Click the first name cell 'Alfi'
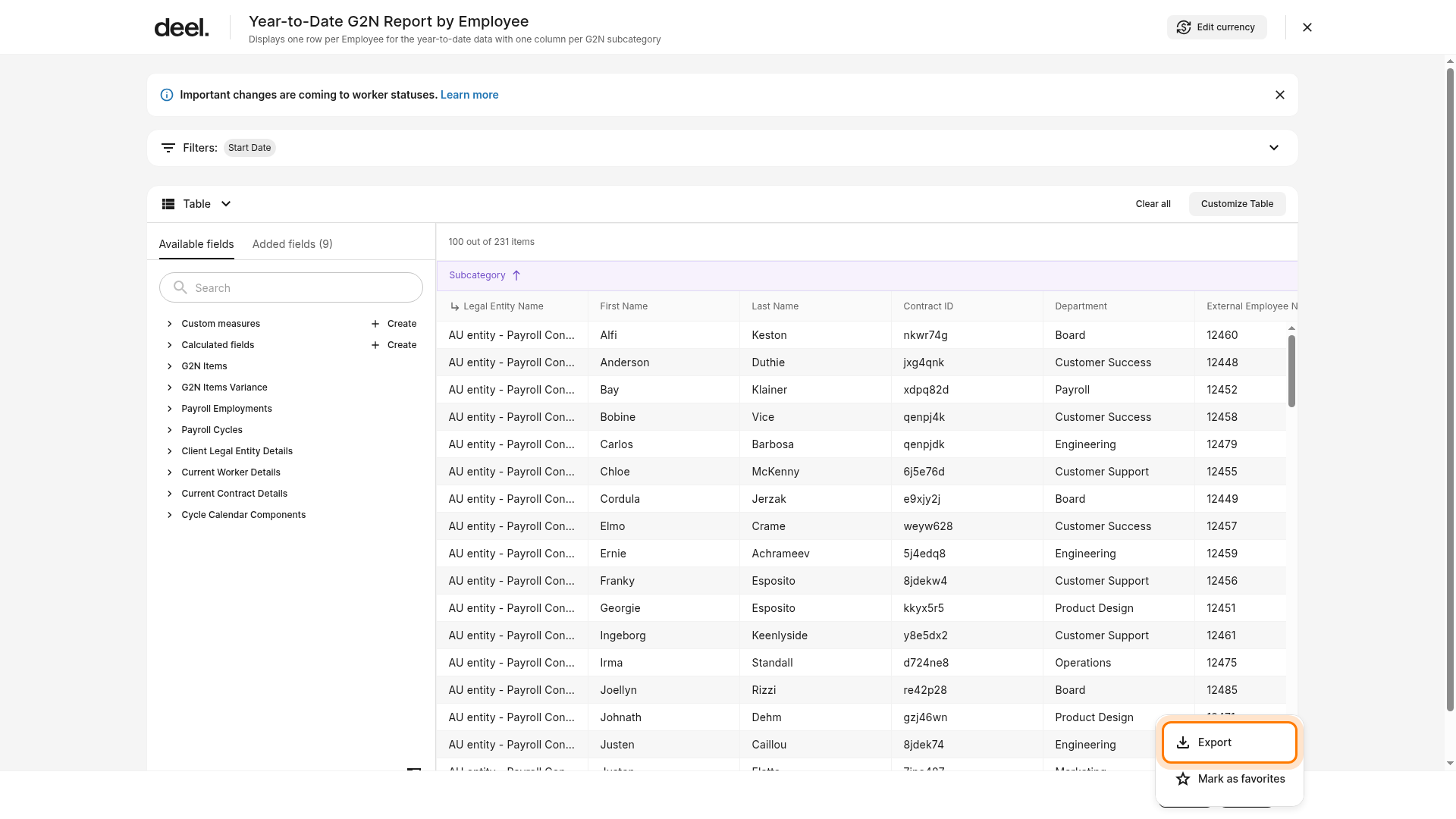Image resolution: width=1456 pixels, height=819 pixels. [664, 335]
